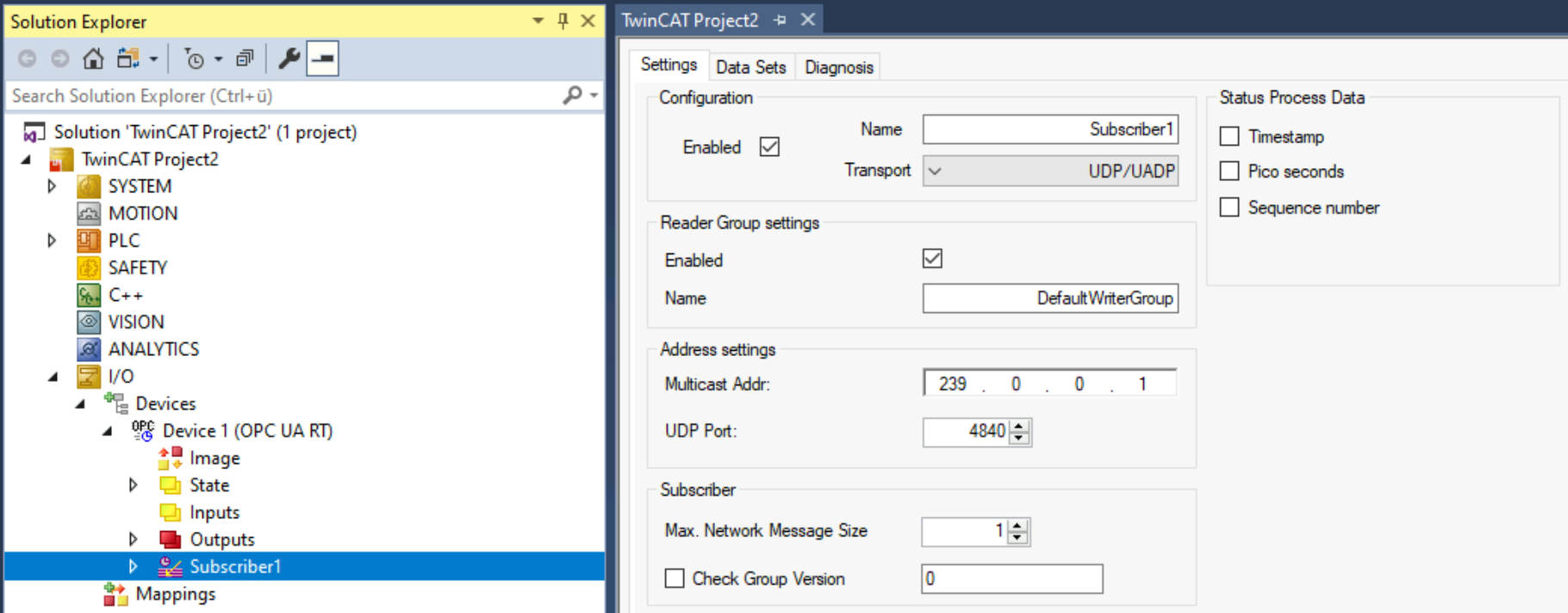The image size is (1568, 613).
Task: Select the Inputs tree item
Action: click(x=215, y=513)
